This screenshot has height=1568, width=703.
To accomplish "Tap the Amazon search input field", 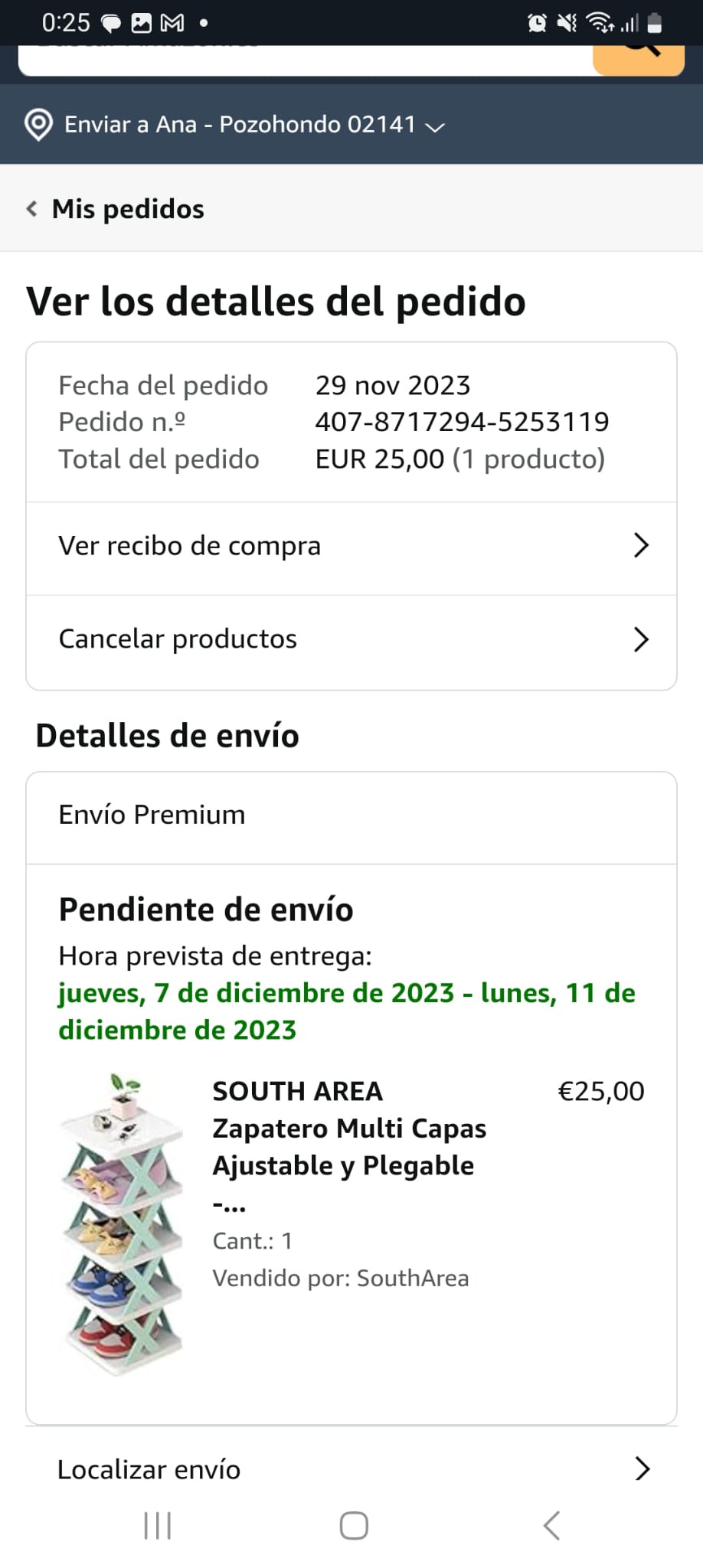I will (x=306, y=60).
